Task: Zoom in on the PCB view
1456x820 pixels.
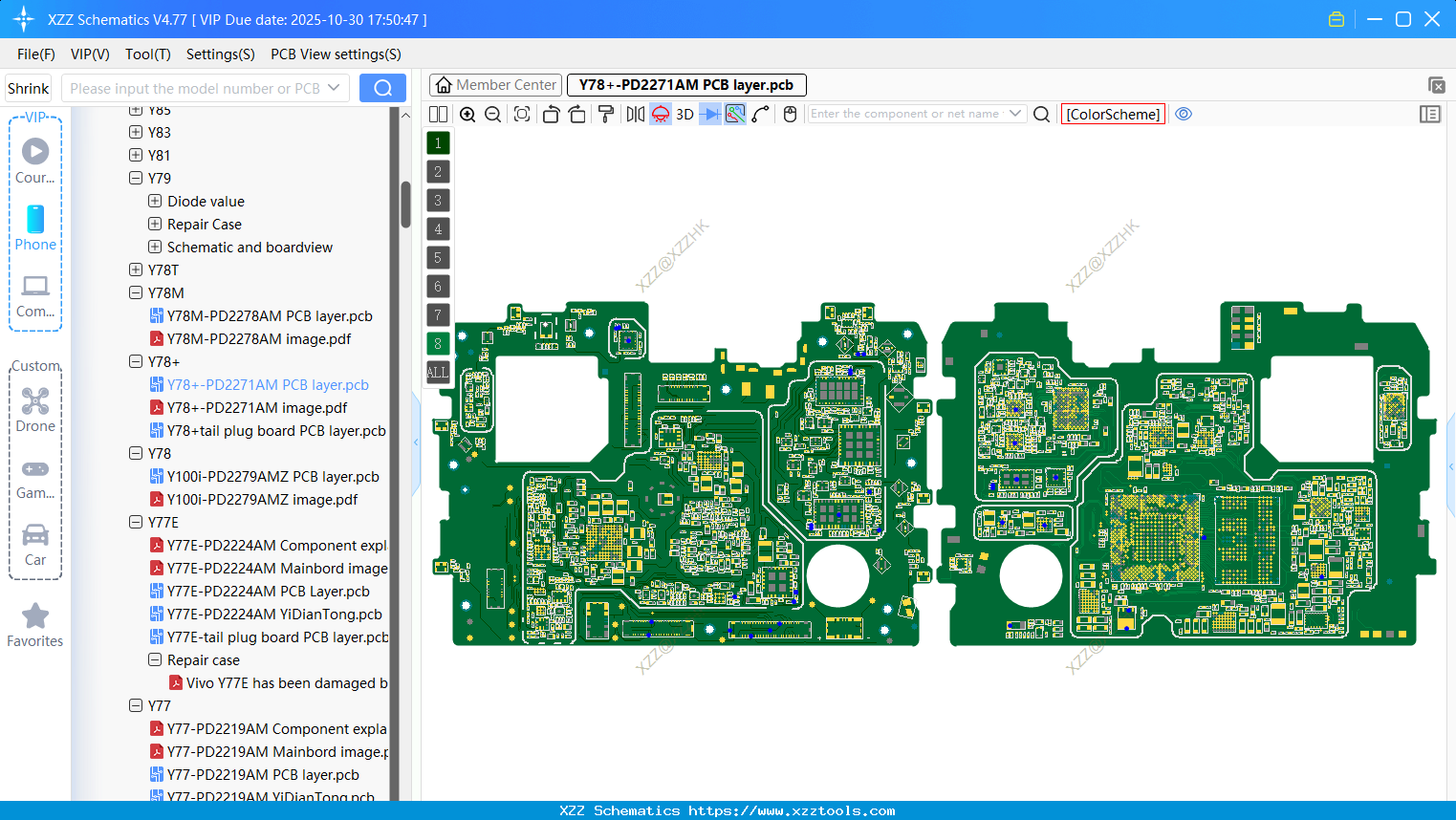Action: tap(467, 115)
